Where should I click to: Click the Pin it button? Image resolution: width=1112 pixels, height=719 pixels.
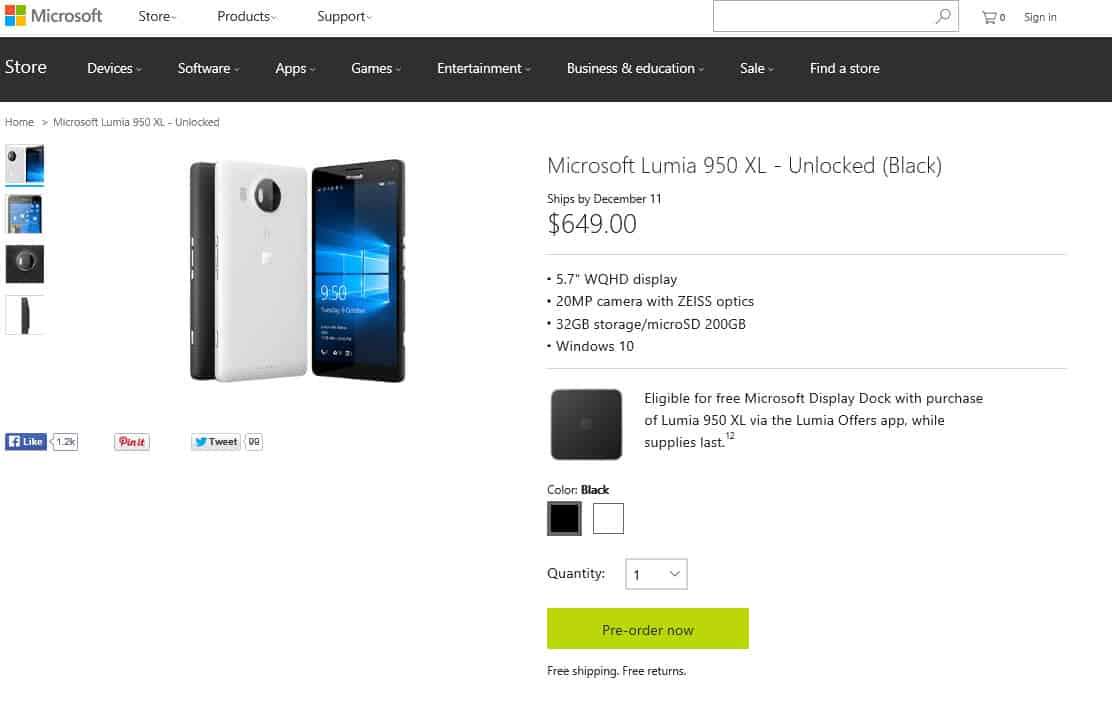pyautogui.click(x=132, y=441)
